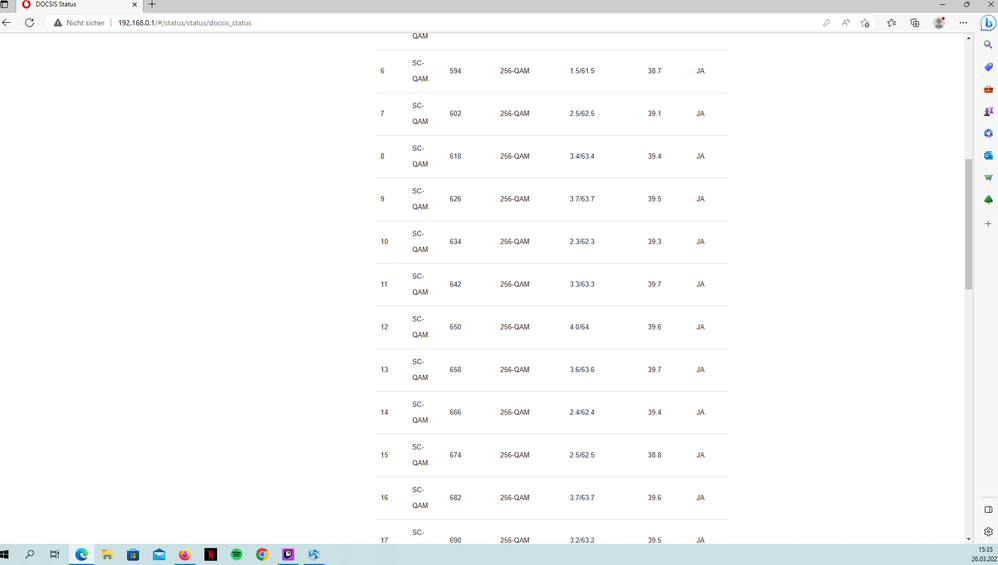Open sidebar settings gear icon

click(988, 532)
